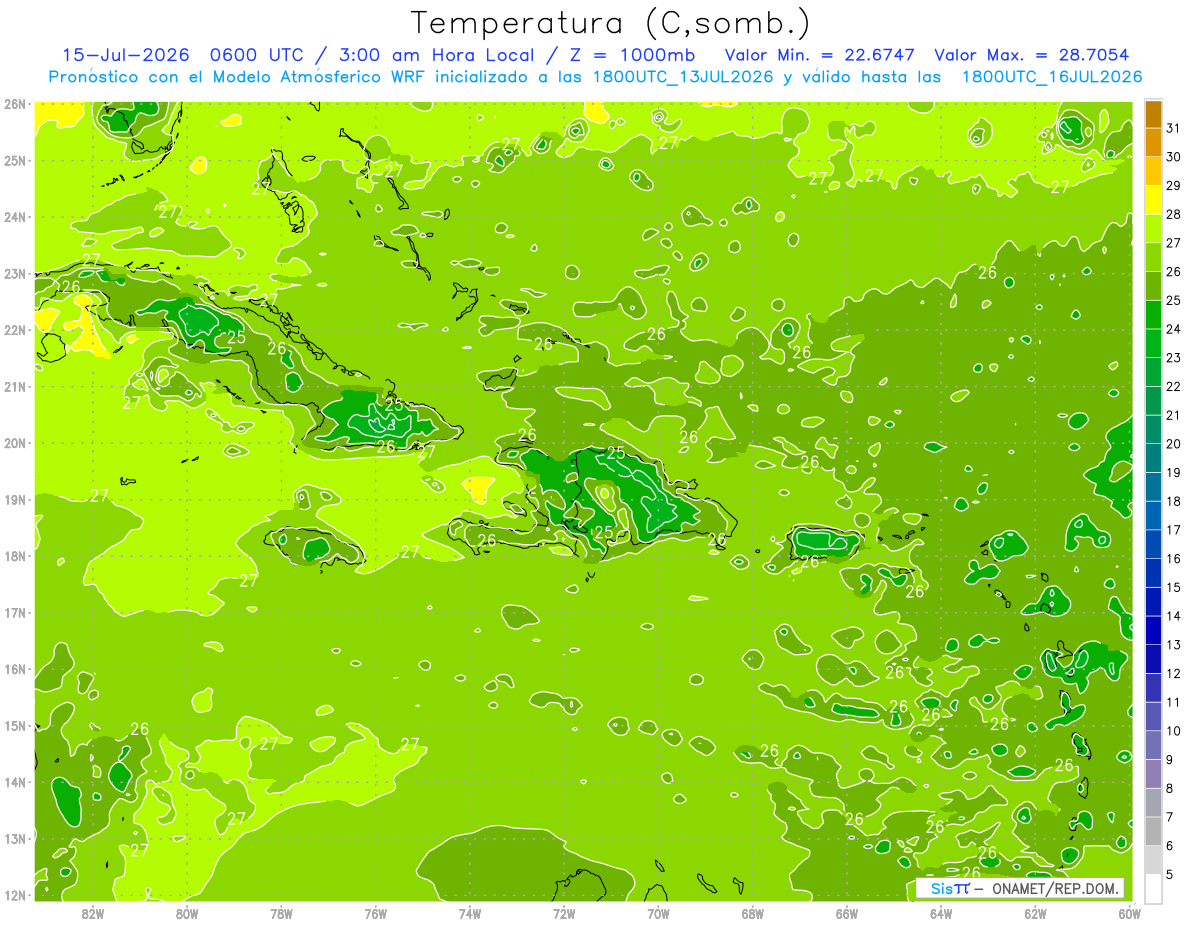Click the '1800UTC_16JUL2026' valid-until time
Viewport: 1200px width, 927px height.
1052,77
